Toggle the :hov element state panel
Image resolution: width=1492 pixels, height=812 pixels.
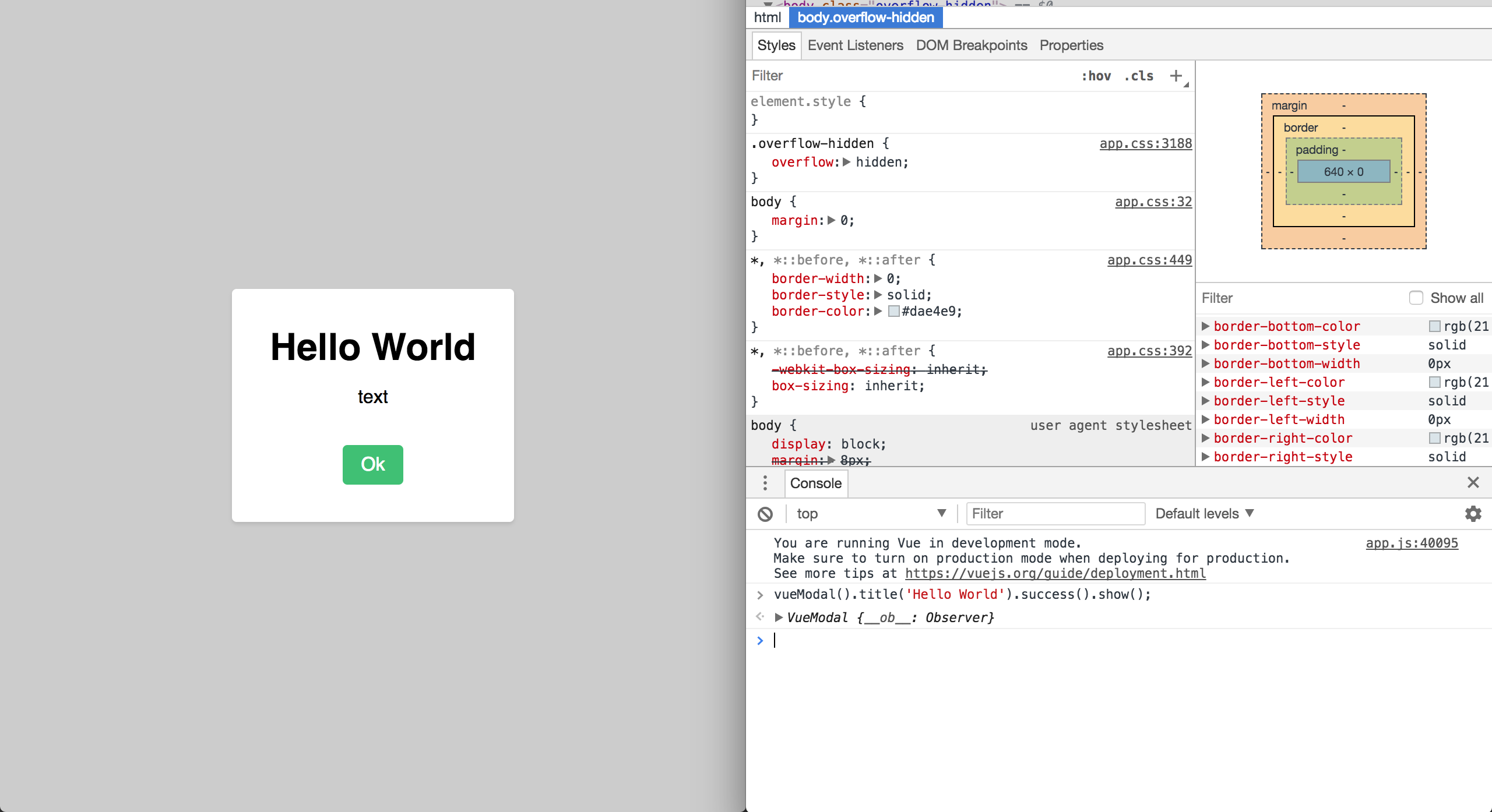coord(1096,76)
